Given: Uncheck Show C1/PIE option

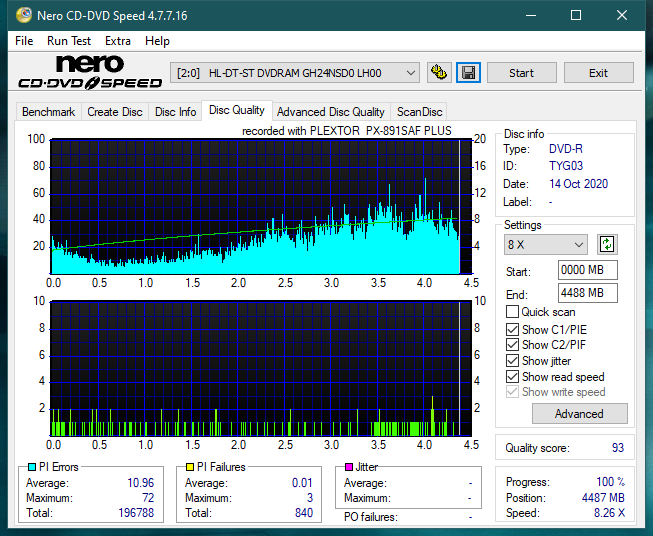Looking at the screenshot, I should coord(512,329).
